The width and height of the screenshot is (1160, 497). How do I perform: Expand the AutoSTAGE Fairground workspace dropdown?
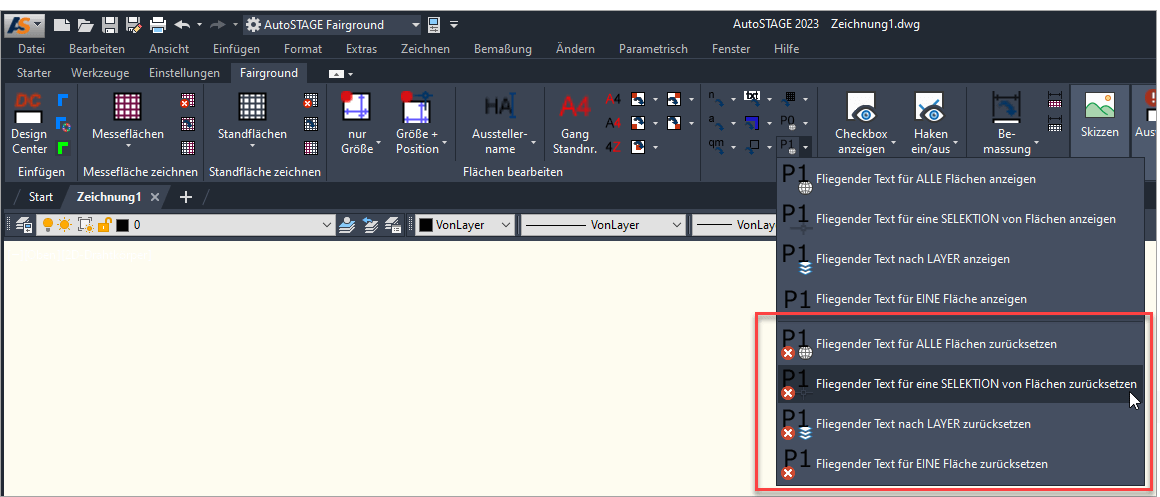pos(416,24)
